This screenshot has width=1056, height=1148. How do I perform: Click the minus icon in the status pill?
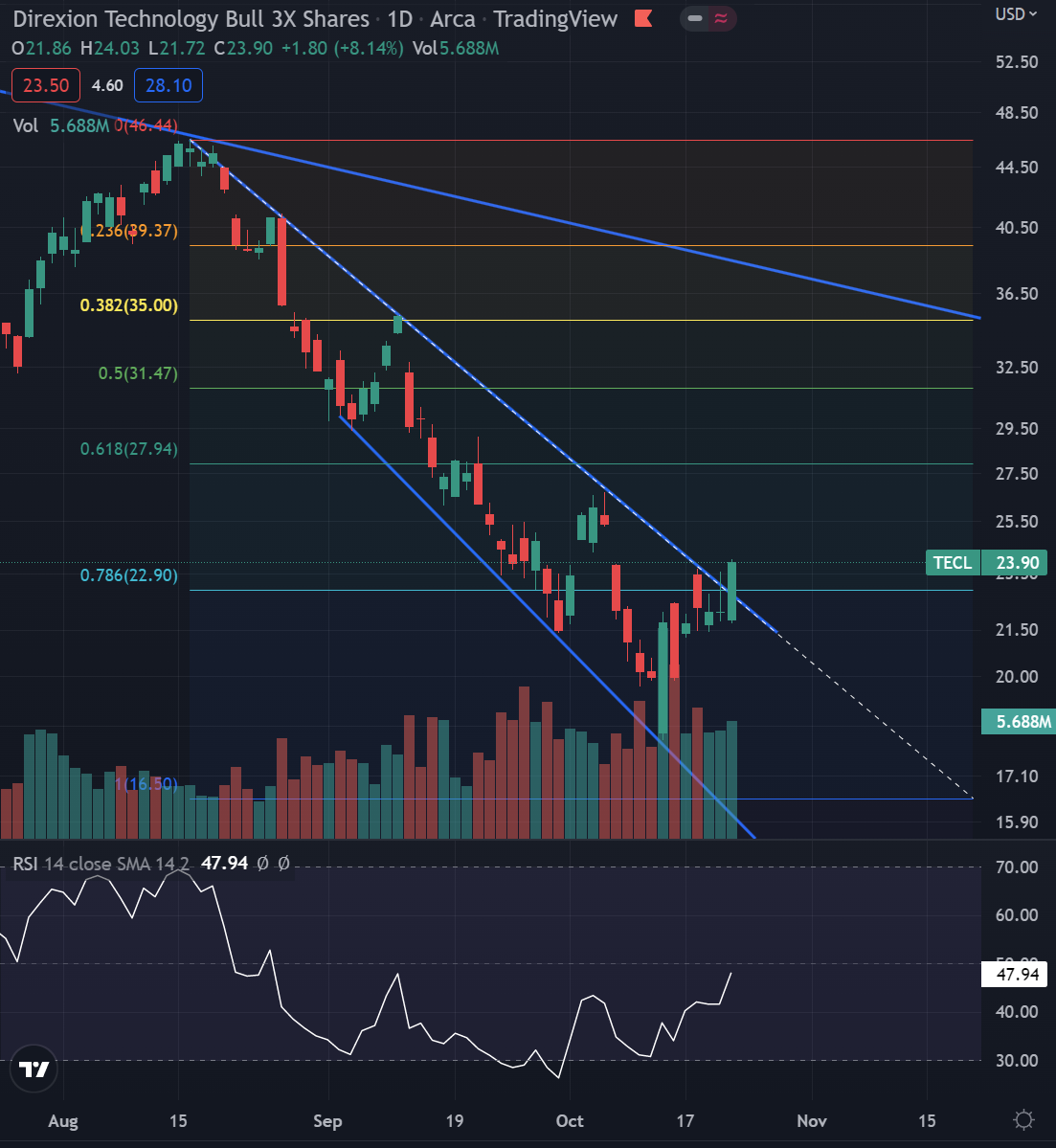pos(694,18)
